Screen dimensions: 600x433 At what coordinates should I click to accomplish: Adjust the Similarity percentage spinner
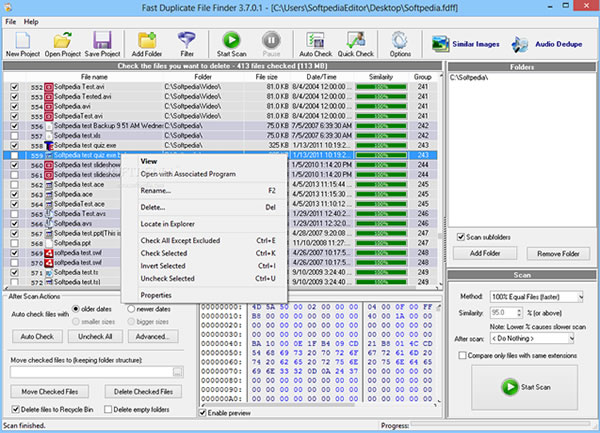tap(519, 313)
